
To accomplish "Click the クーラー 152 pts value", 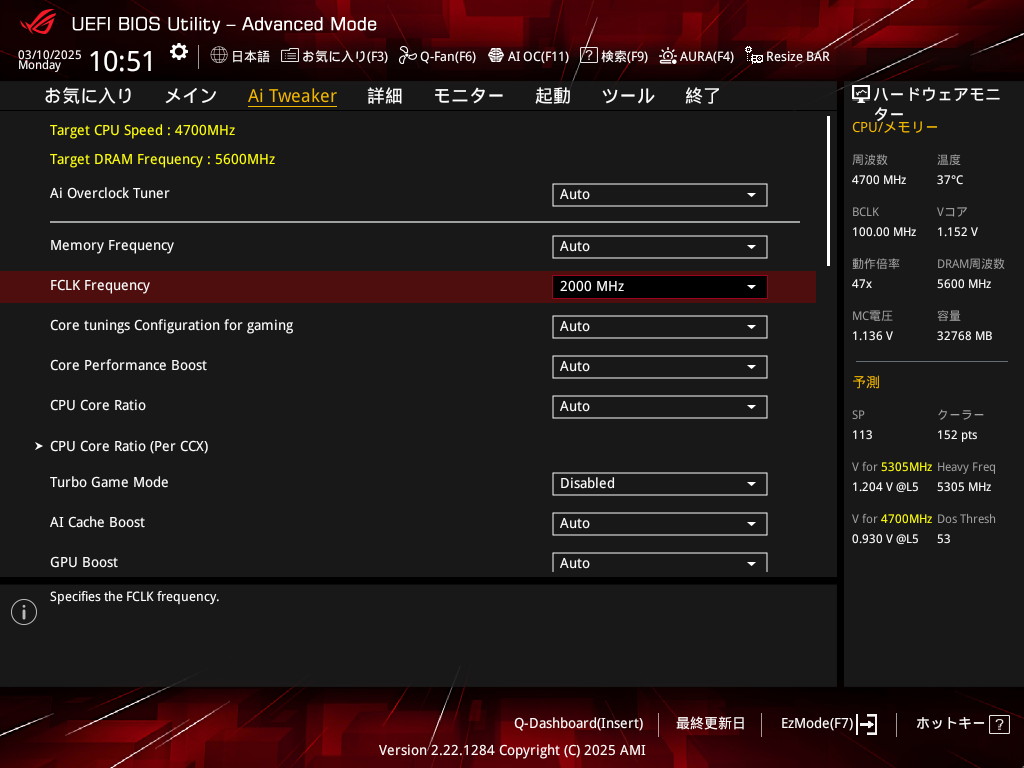I will (x=957, y=435).
